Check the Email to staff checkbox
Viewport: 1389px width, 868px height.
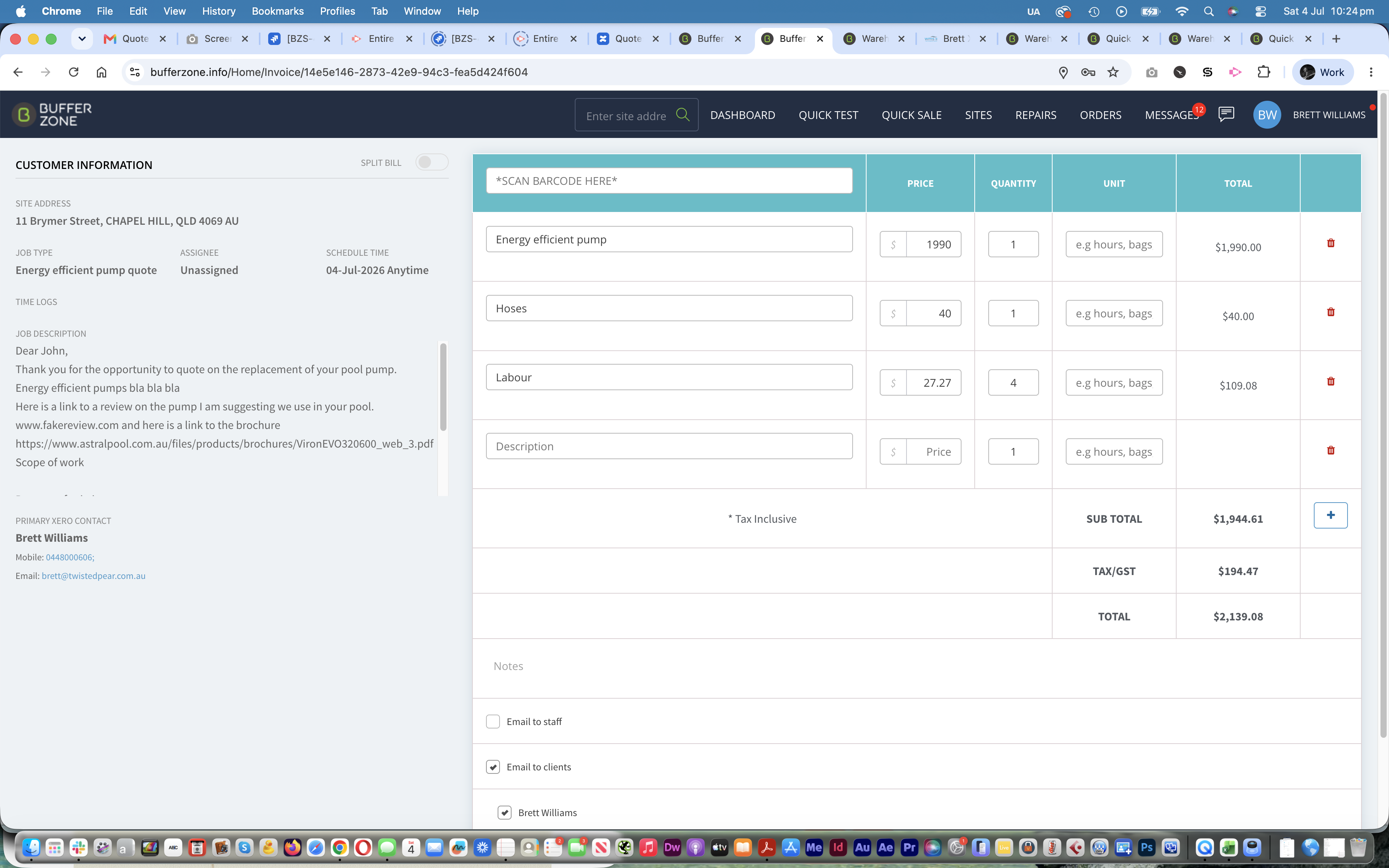coord(493,722)
